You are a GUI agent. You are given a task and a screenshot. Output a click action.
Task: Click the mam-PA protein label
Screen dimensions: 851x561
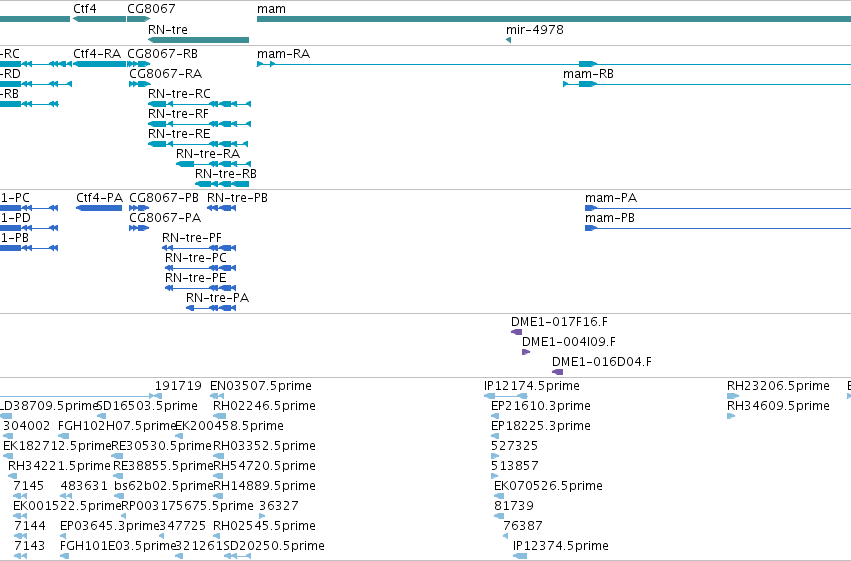click(x=611, y=198)
